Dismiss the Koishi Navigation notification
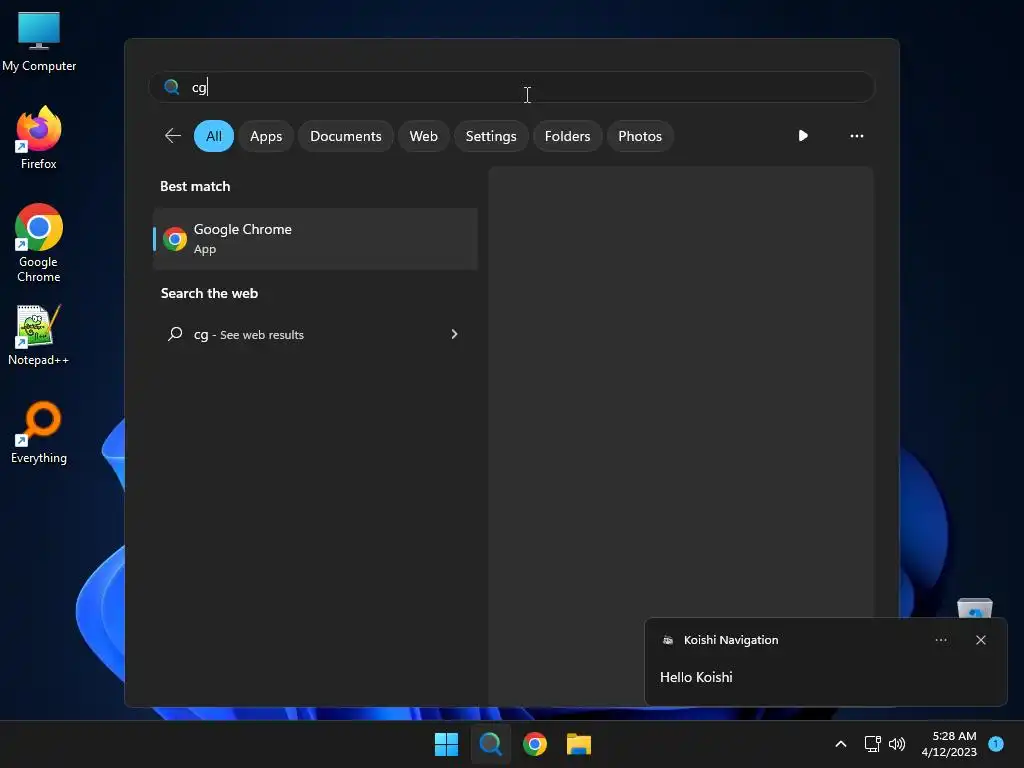This screenshot has height=768, width=1024. [x=981, y=640]
